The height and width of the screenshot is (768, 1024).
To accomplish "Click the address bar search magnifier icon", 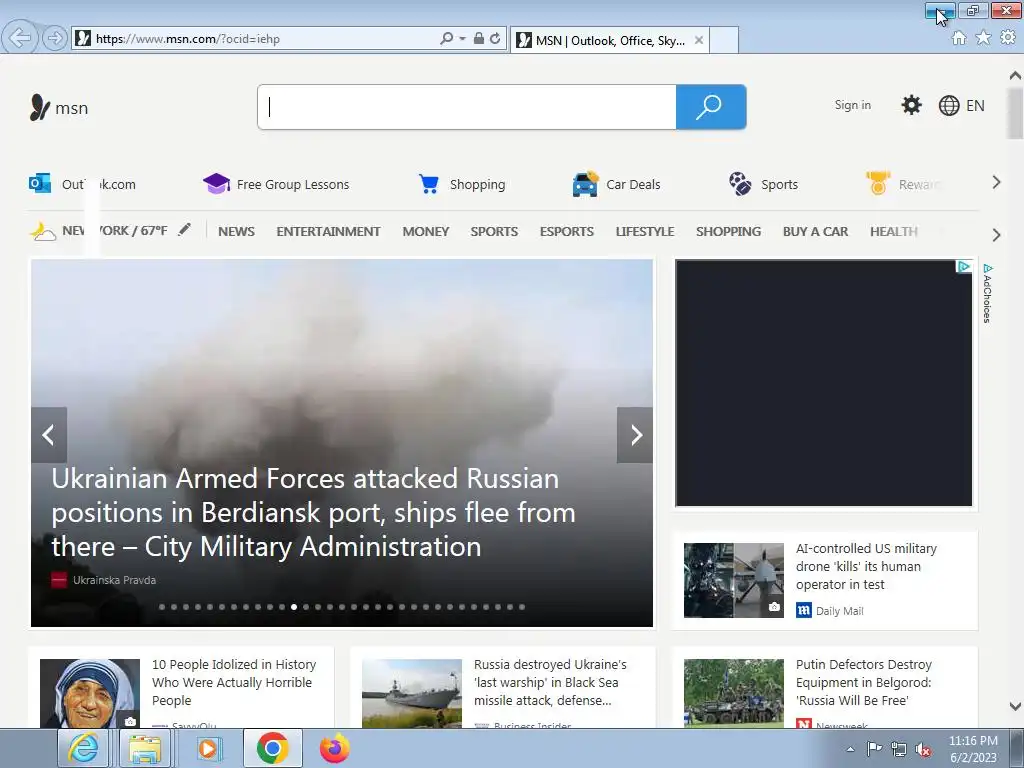I will [446, 39].
